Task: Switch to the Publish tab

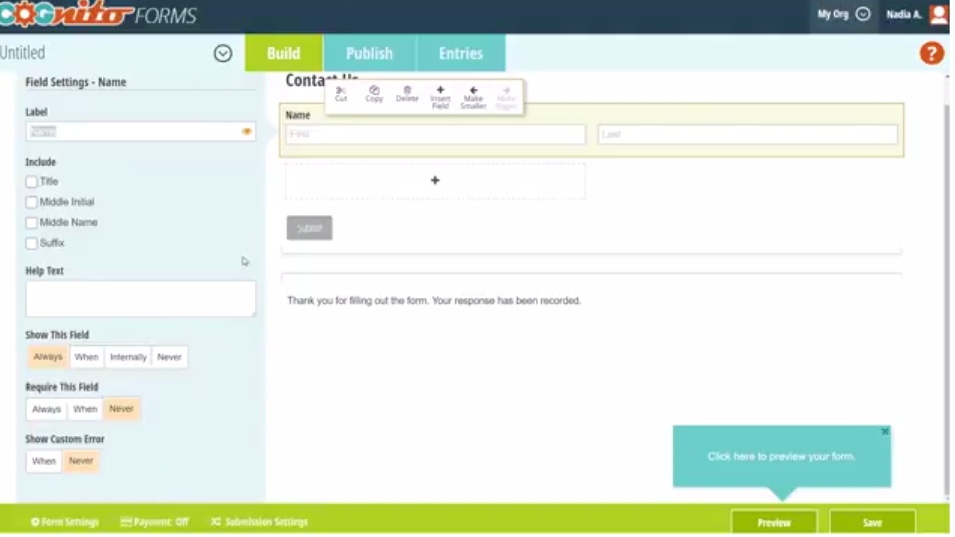Action: pos(369,54)
